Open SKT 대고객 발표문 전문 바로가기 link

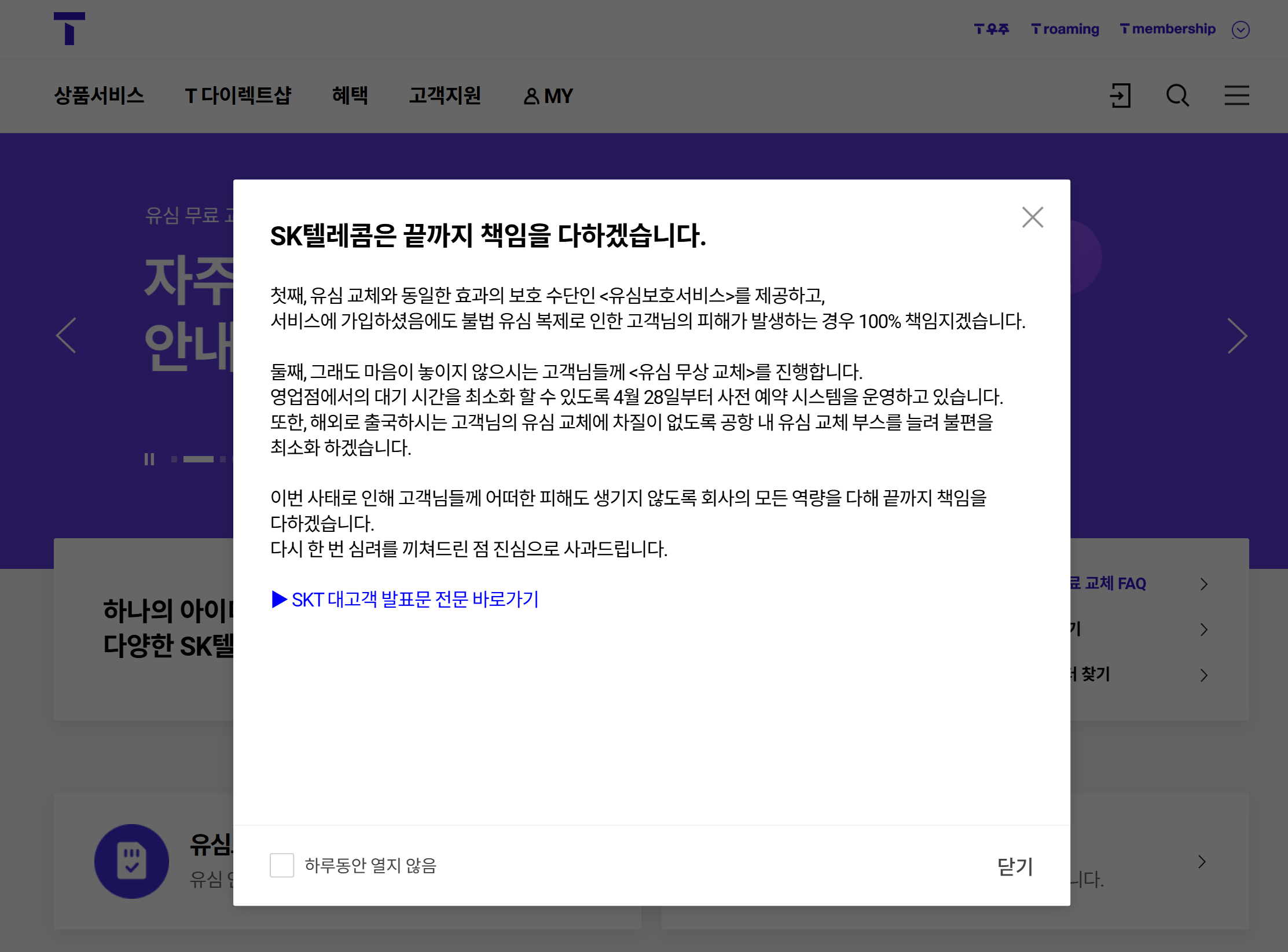pyautogui.click(x=405, y=600)
